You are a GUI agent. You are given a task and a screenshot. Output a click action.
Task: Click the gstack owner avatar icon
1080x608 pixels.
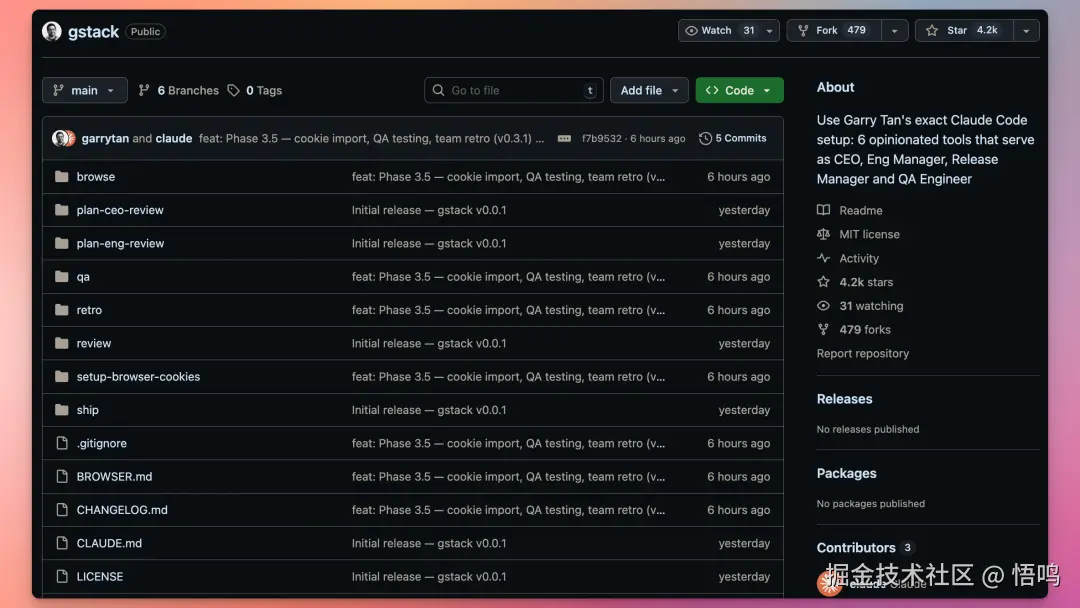(x=52, y=31)
